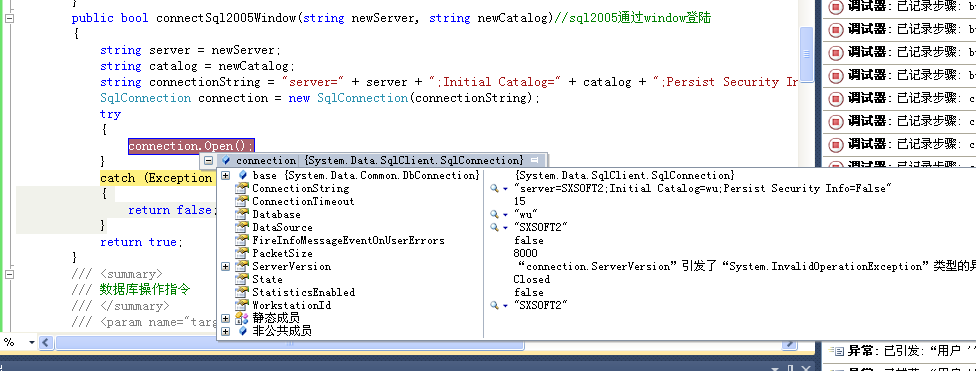Click the highlighted connection.Open() statement
The image size is (976, 371).
point(191,146)
